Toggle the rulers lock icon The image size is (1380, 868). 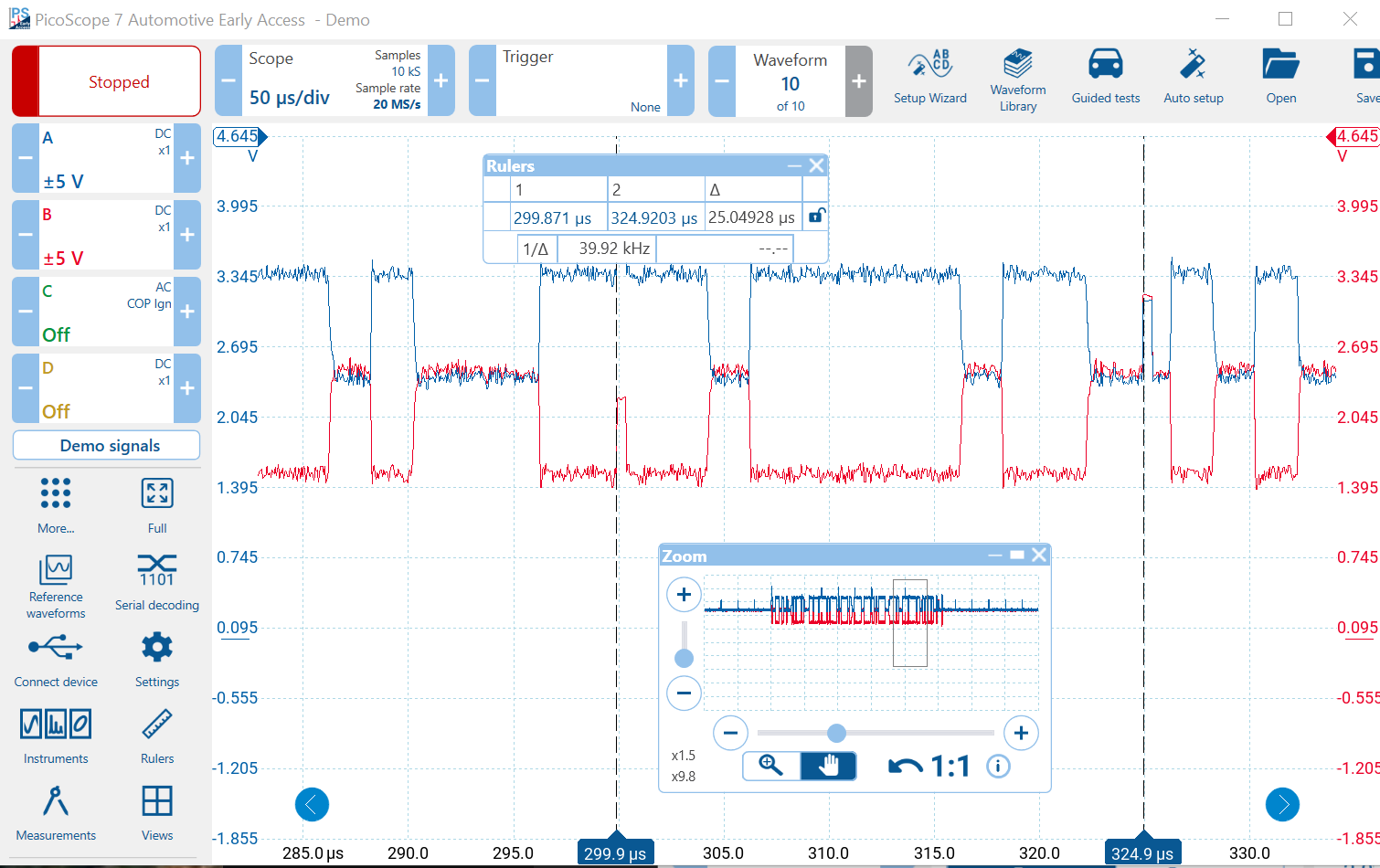(817, 217)
